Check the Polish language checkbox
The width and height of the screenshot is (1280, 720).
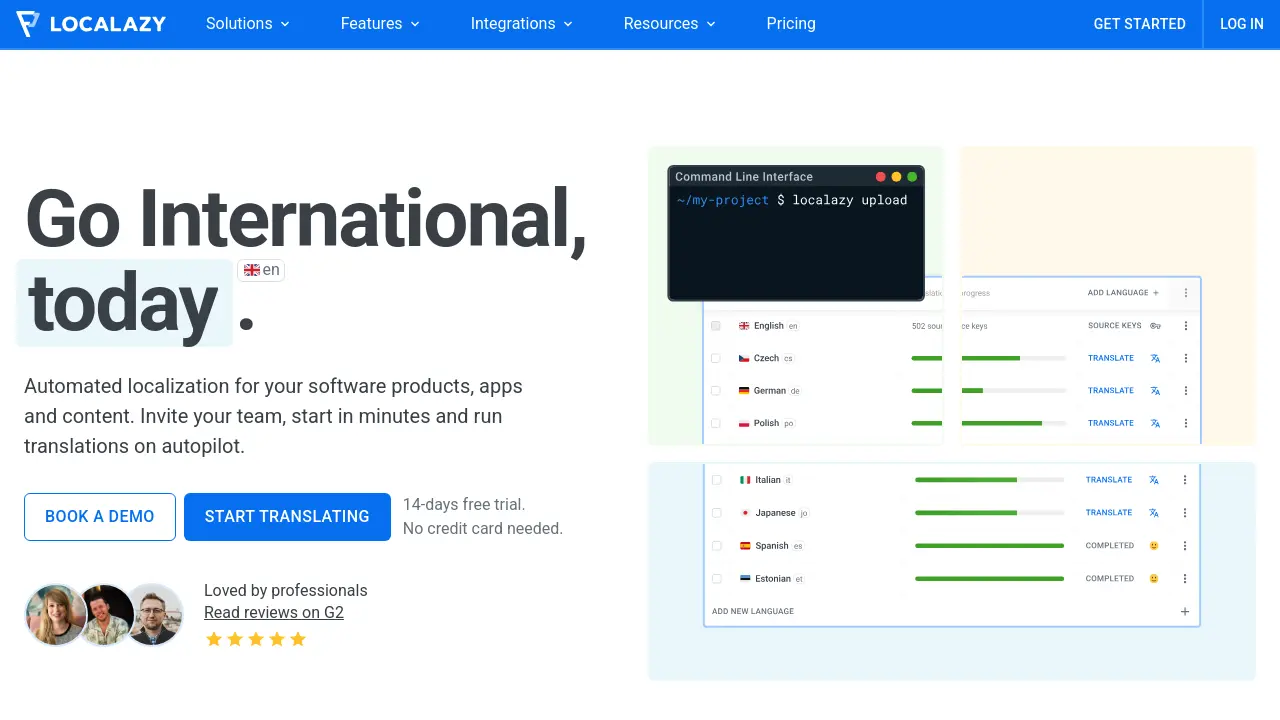715,423
